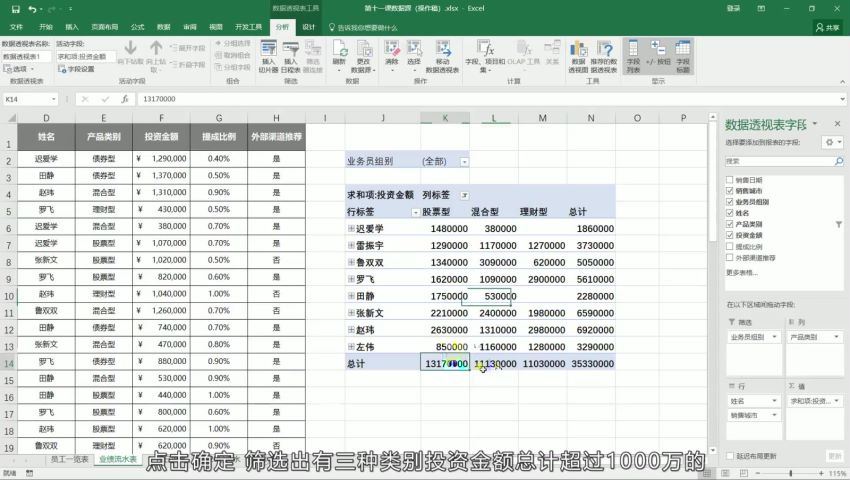Refresh the pivot table data

[339, 56]
